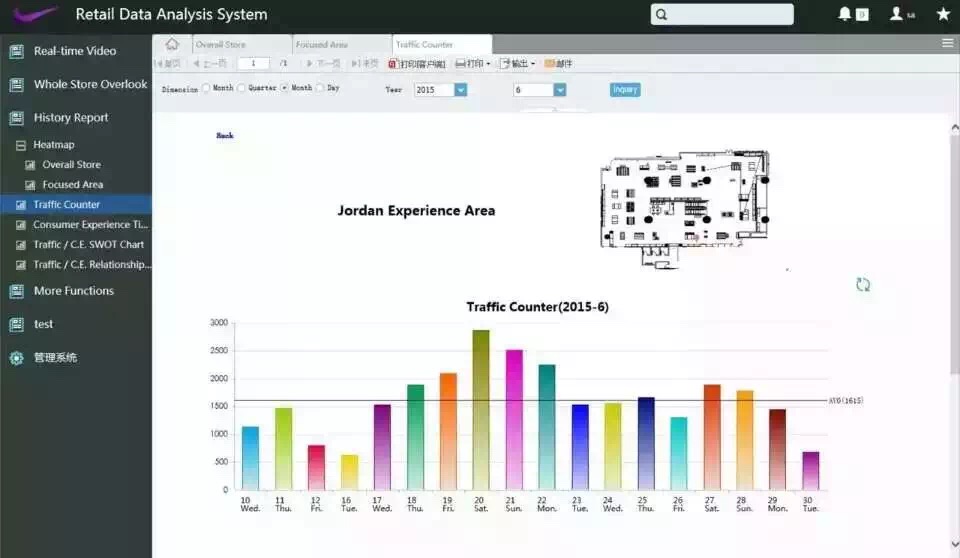The width and height of the screenshot is (960, 558).
Task: Click the yellow bar for 16 Tue.
Action: point(349,472)
